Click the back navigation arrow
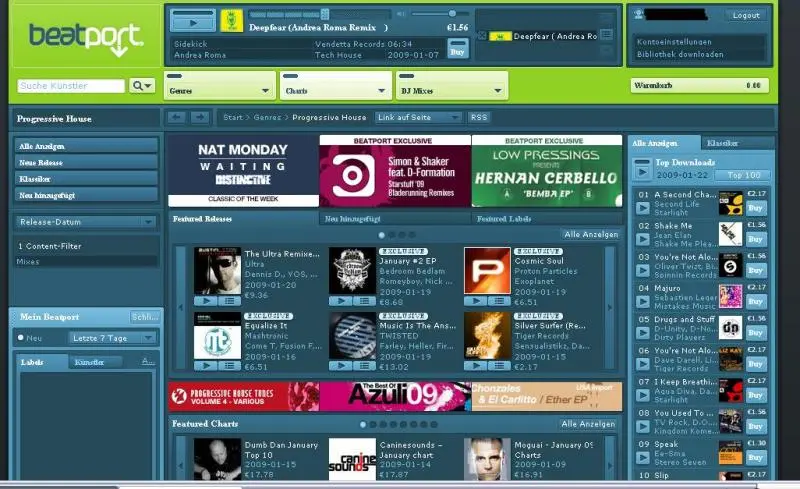 (176, 117)
